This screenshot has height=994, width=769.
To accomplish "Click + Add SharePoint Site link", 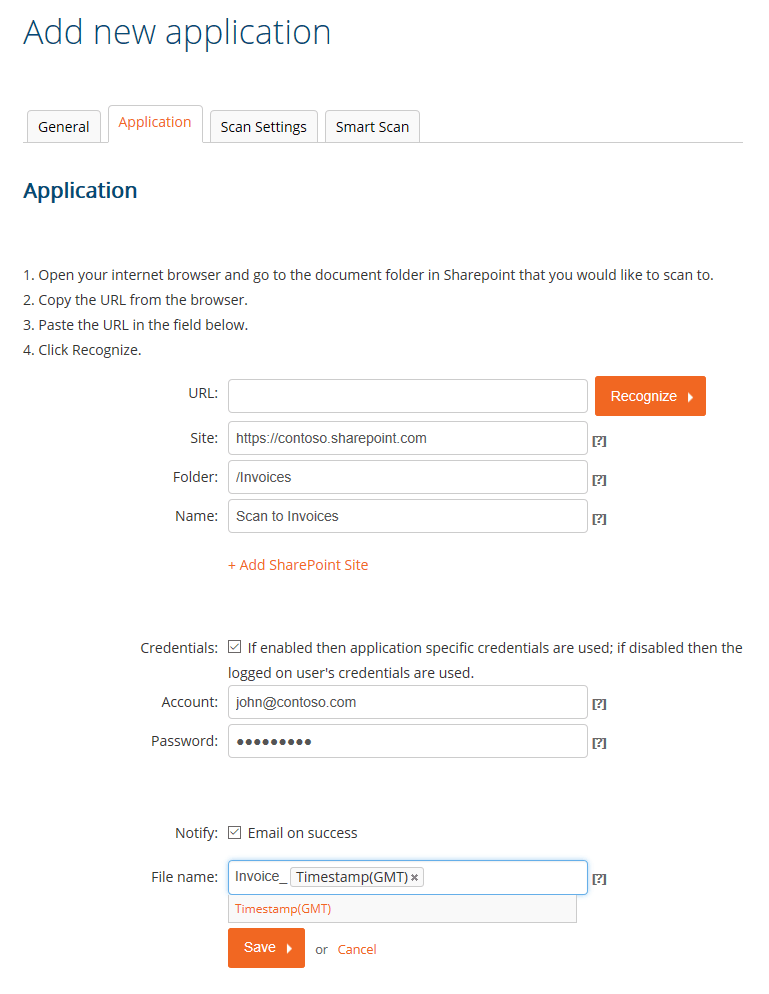I will coord(298,565).
